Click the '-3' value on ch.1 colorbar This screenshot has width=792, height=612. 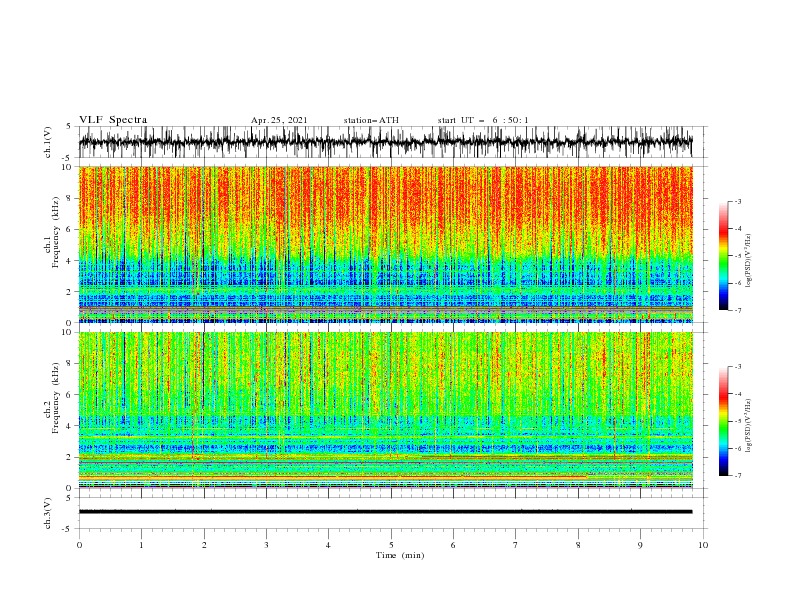point(737,201)
